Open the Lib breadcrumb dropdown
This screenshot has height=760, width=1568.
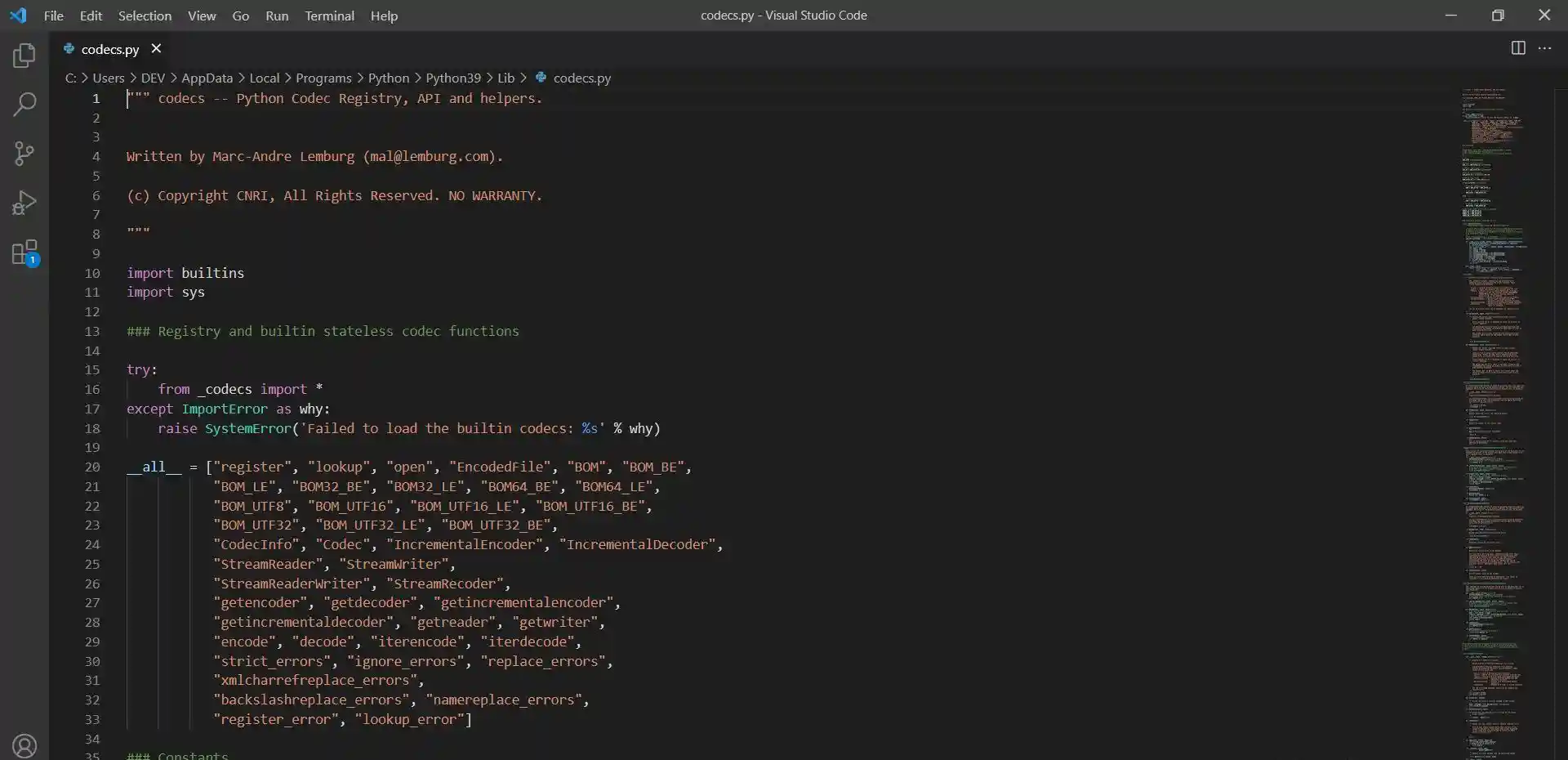click(x=507, y=78)
